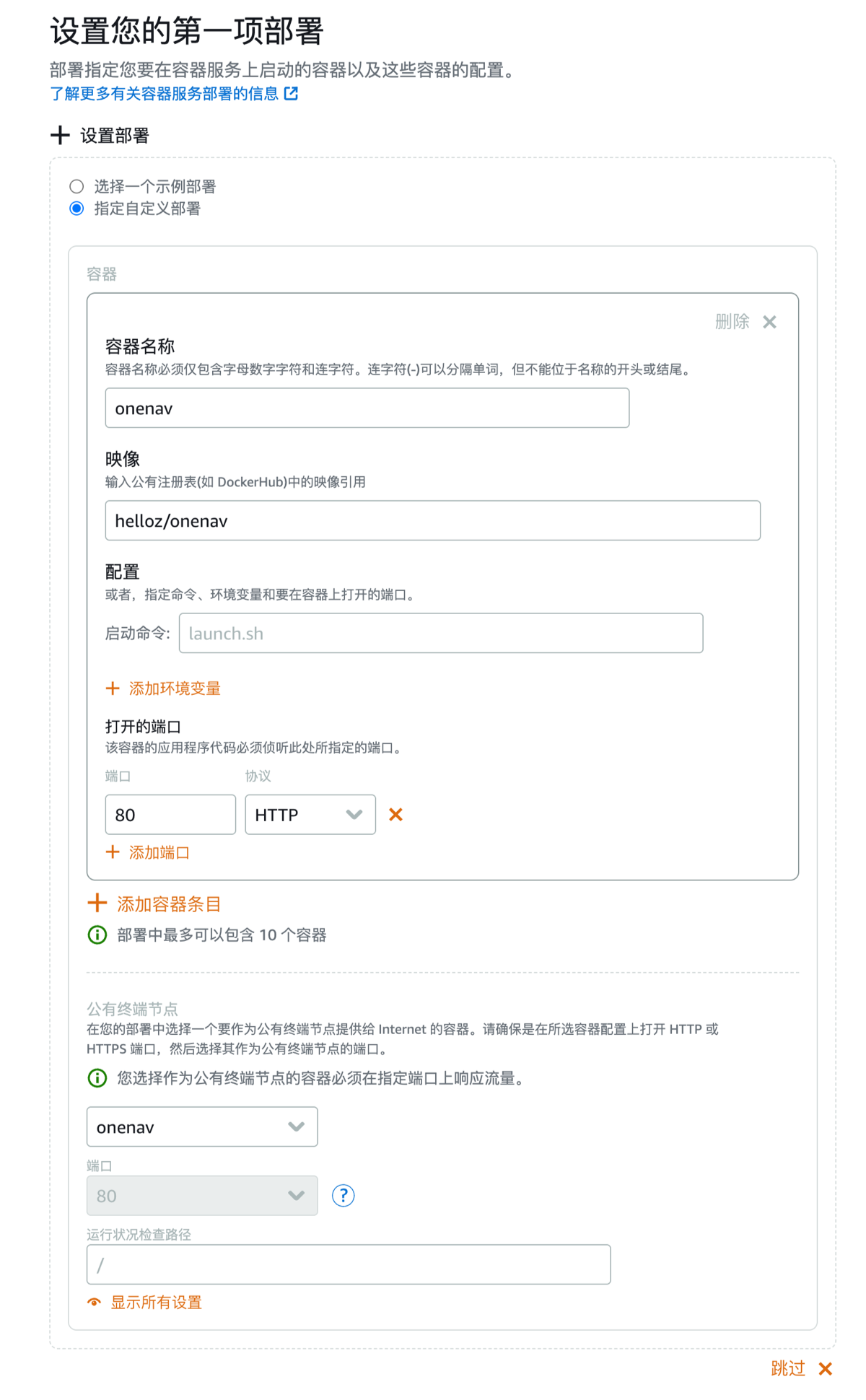Select the 指定自定义部署 radio option
Screen dimensions: 866x1400
76,209
